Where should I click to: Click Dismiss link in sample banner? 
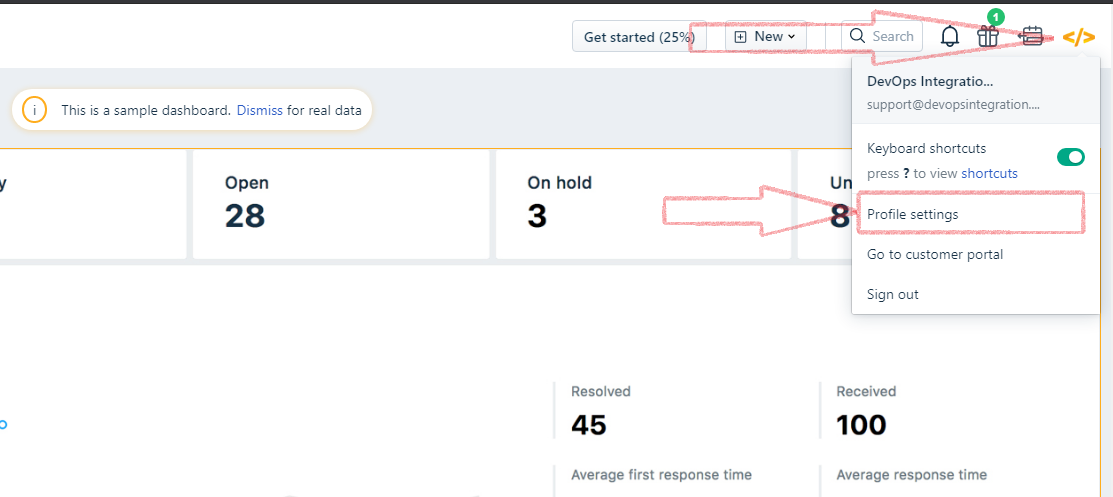click(x=260, y=110)
